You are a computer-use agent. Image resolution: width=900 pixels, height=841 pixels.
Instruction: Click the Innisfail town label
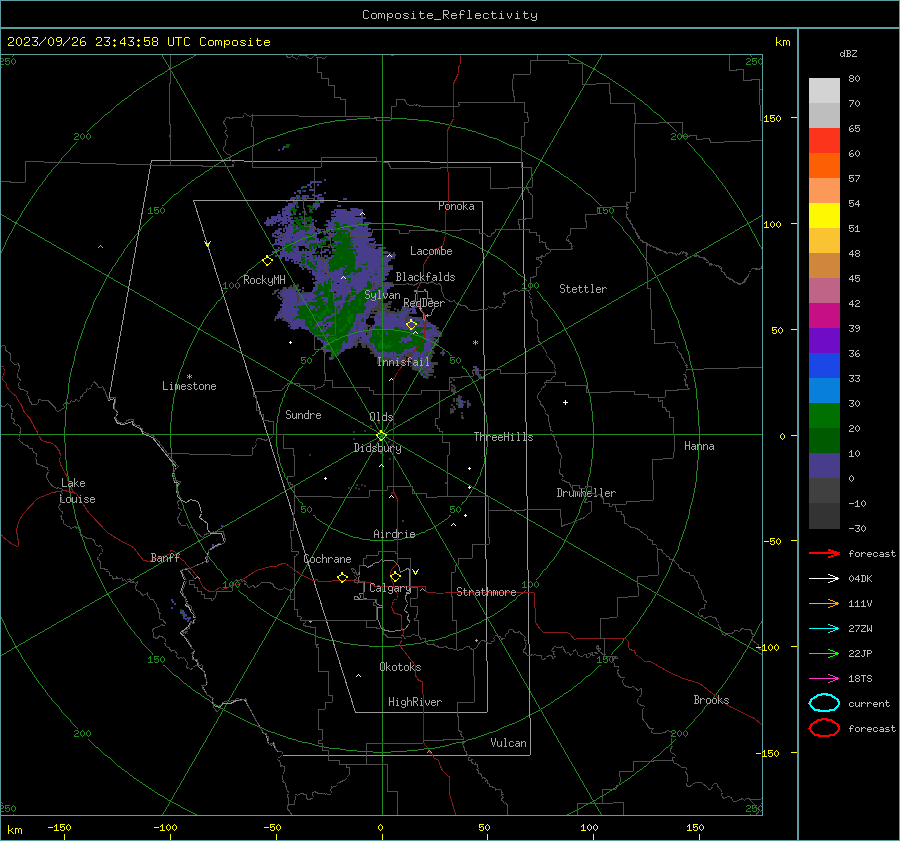[404, 362]
